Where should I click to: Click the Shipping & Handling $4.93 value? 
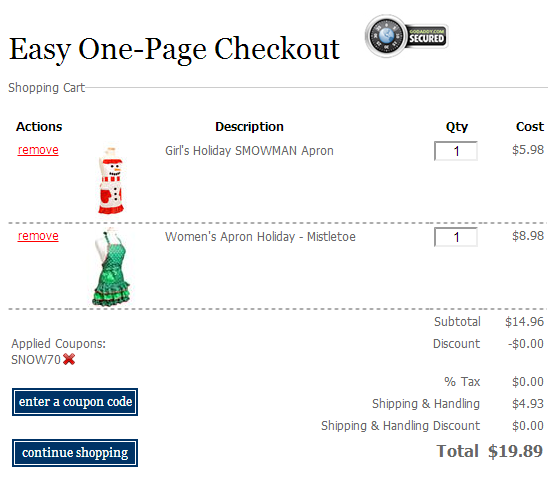point(528,404)
